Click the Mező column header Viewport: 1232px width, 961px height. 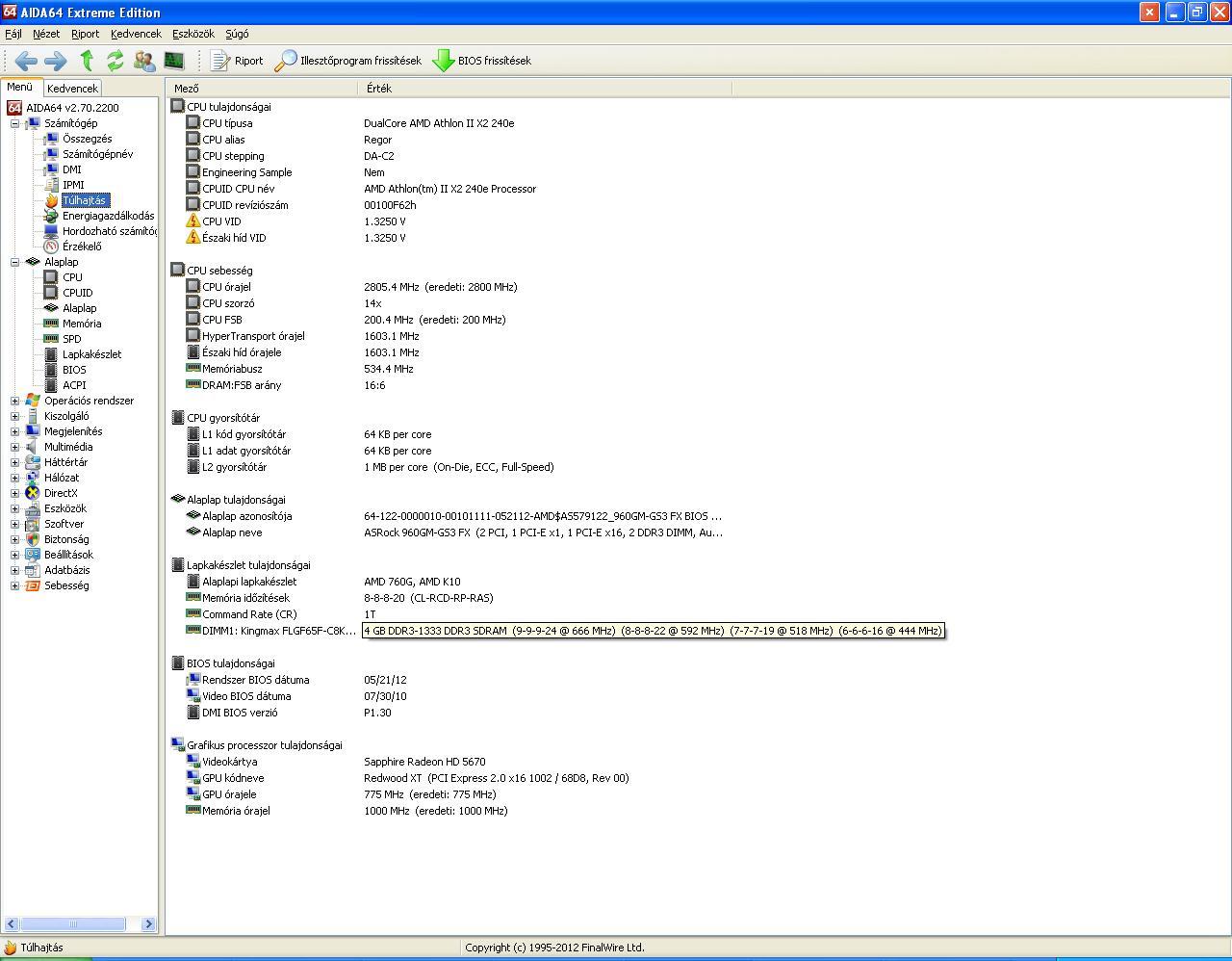coord(263,89)
